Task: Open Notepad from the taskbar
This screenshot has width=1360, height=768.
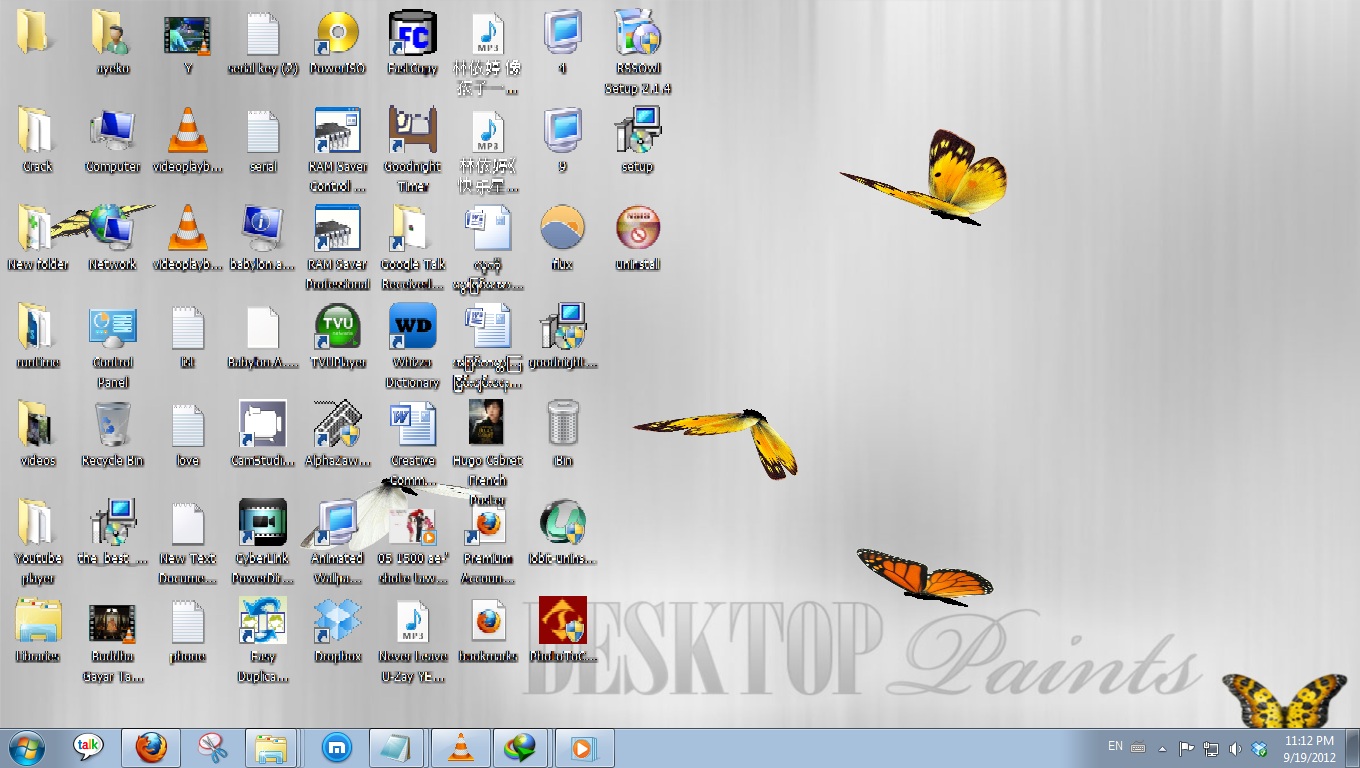Action: tap(397, 747)
